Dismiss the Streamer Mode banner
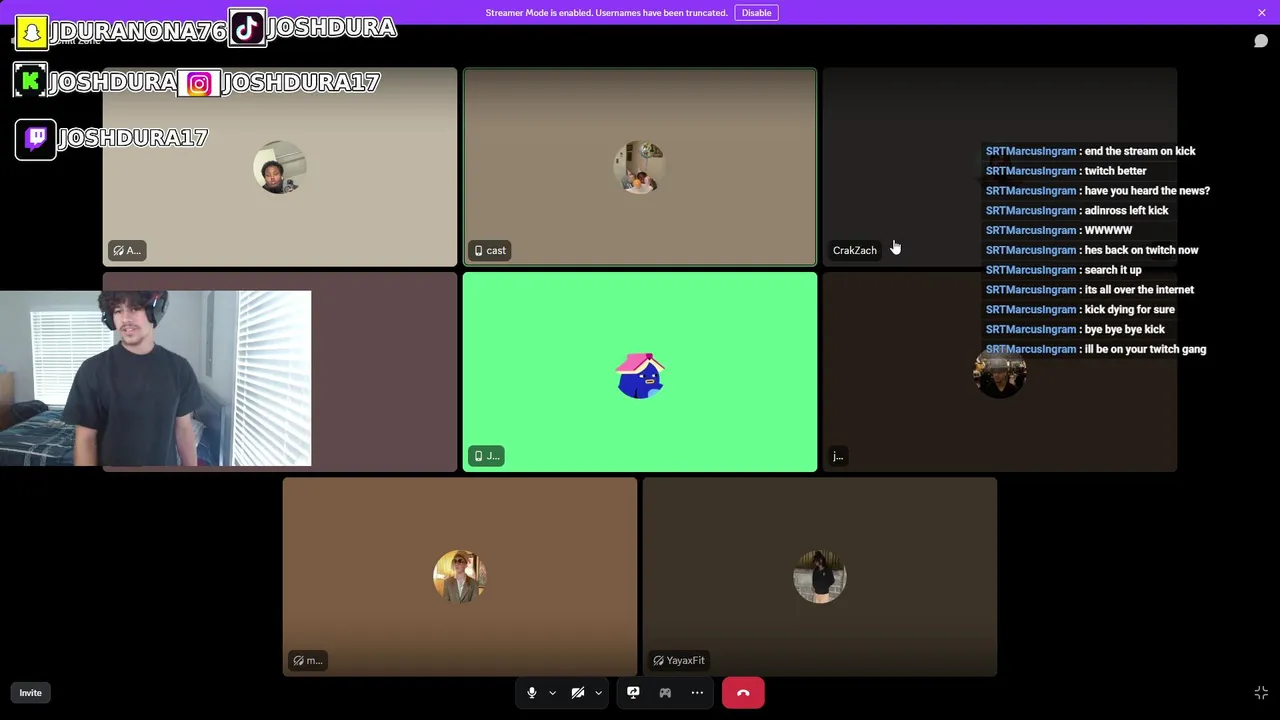The height and width of the screenshot is (720, 1280). tap(1262, 13)
